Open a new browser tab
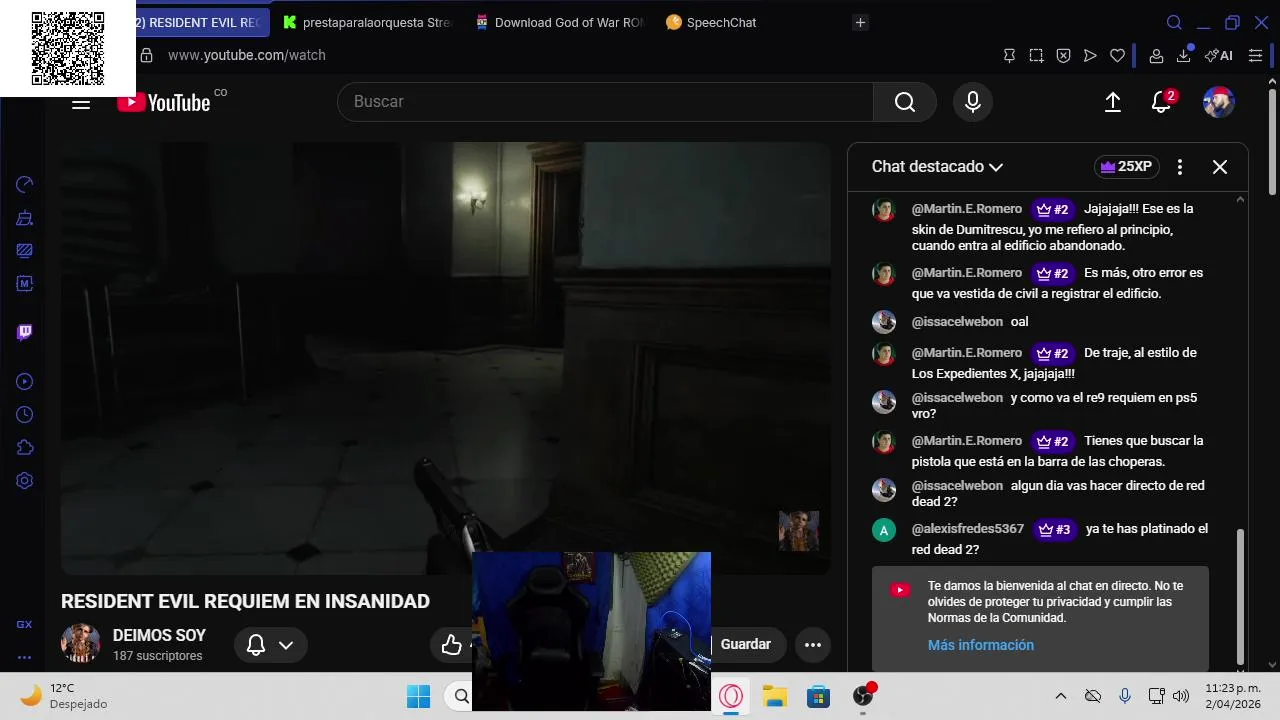This screenshot has height=720, width=1280. [x=860, y=22]
